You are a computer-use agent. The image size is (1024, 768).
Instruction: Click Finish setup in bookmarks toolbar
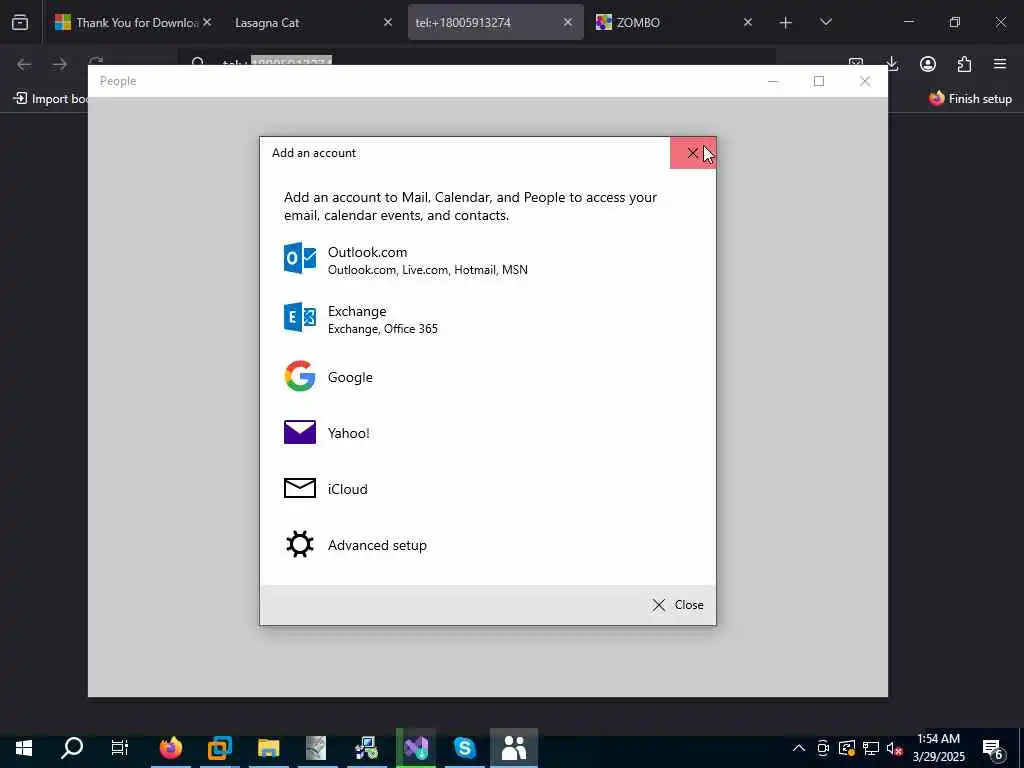point(970,99)
